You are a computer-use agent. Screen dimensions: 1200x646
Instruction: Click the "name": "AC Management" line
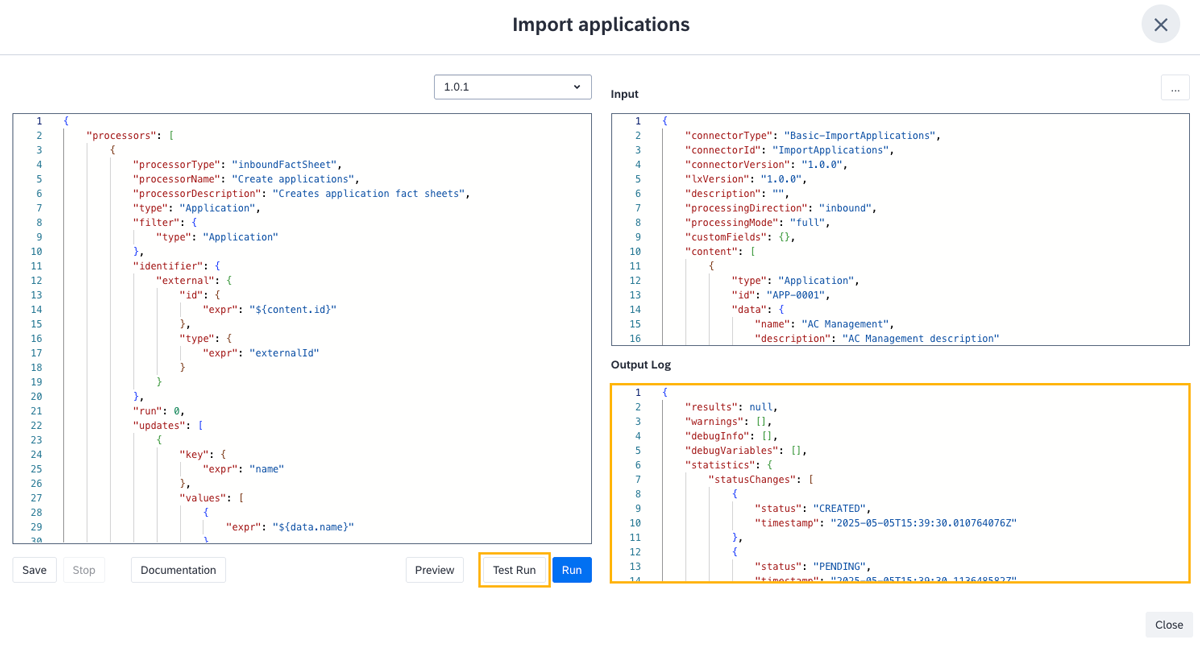825,324
